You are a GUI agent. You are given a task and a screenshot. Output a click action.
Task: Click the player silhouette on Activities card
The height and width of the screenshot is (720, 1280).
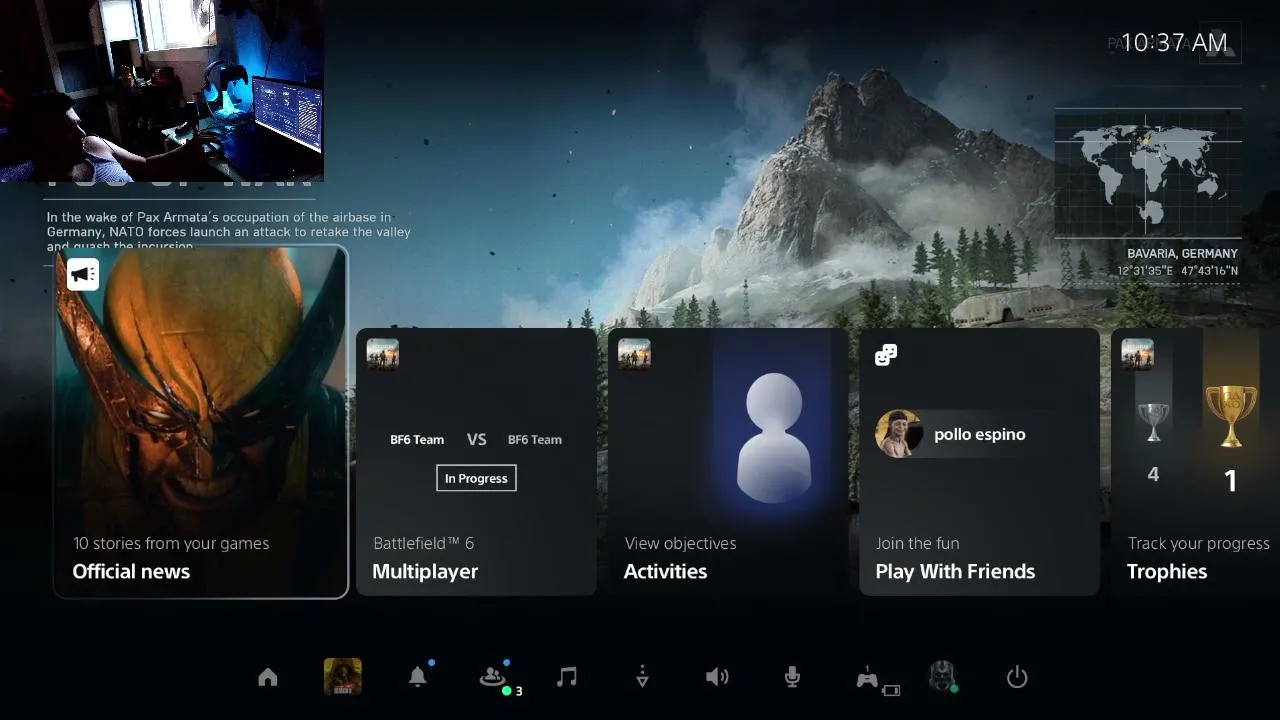[x=773, y=437]
